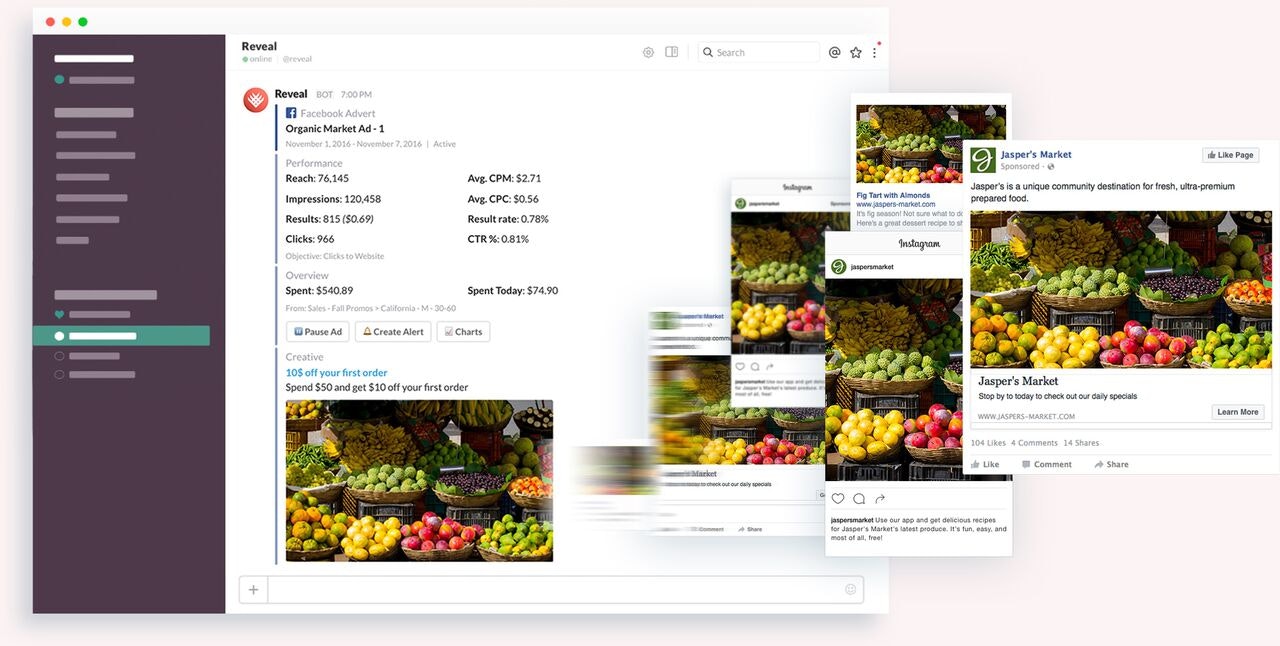The height and width of the screenshot is (646, 1280).
Task: Click the Create Alert button
Action: coord(393,332)
